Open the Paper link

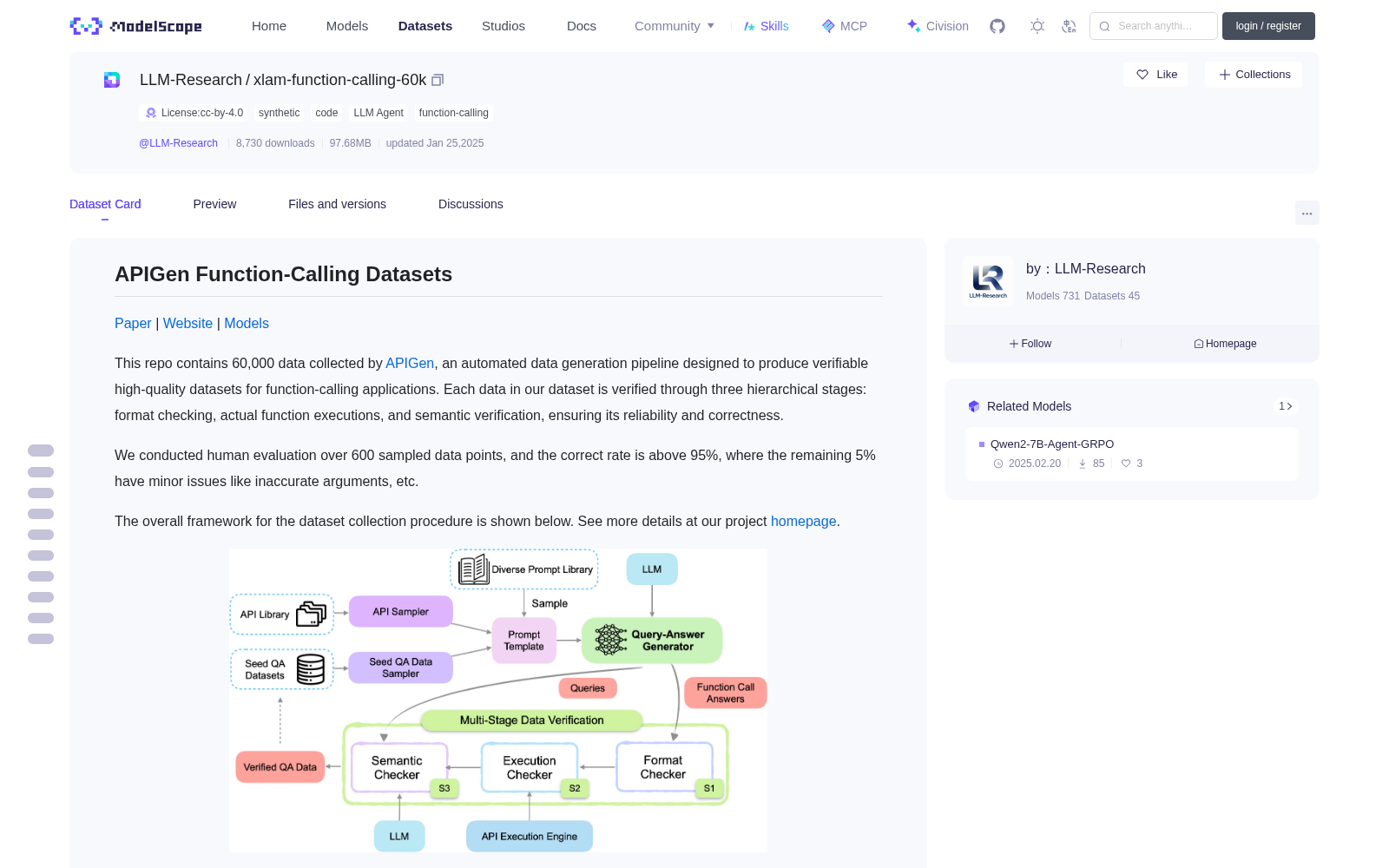pos(133,323)
